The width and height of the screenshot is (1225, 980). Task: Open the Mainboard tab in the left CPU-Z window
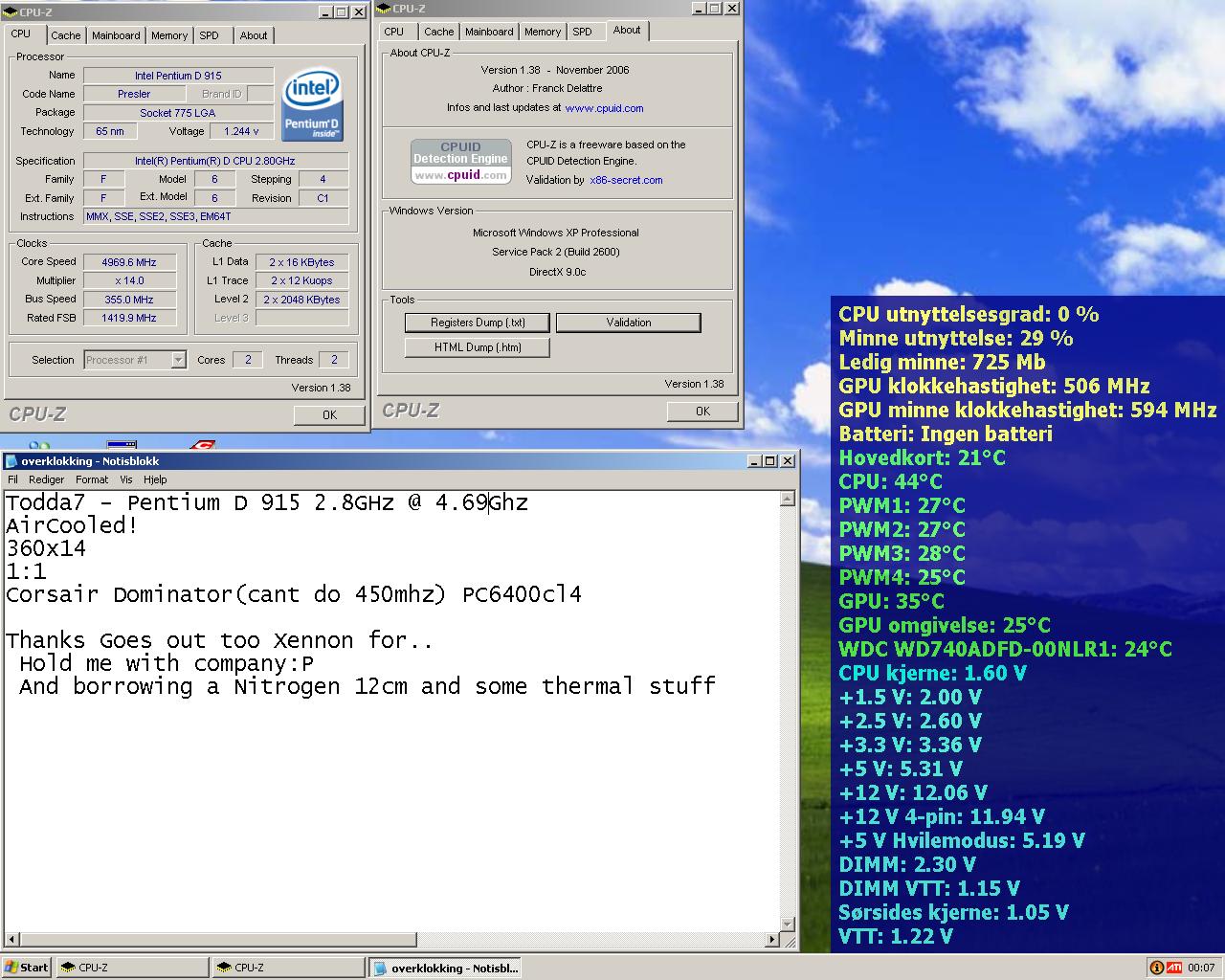point(116,35)
